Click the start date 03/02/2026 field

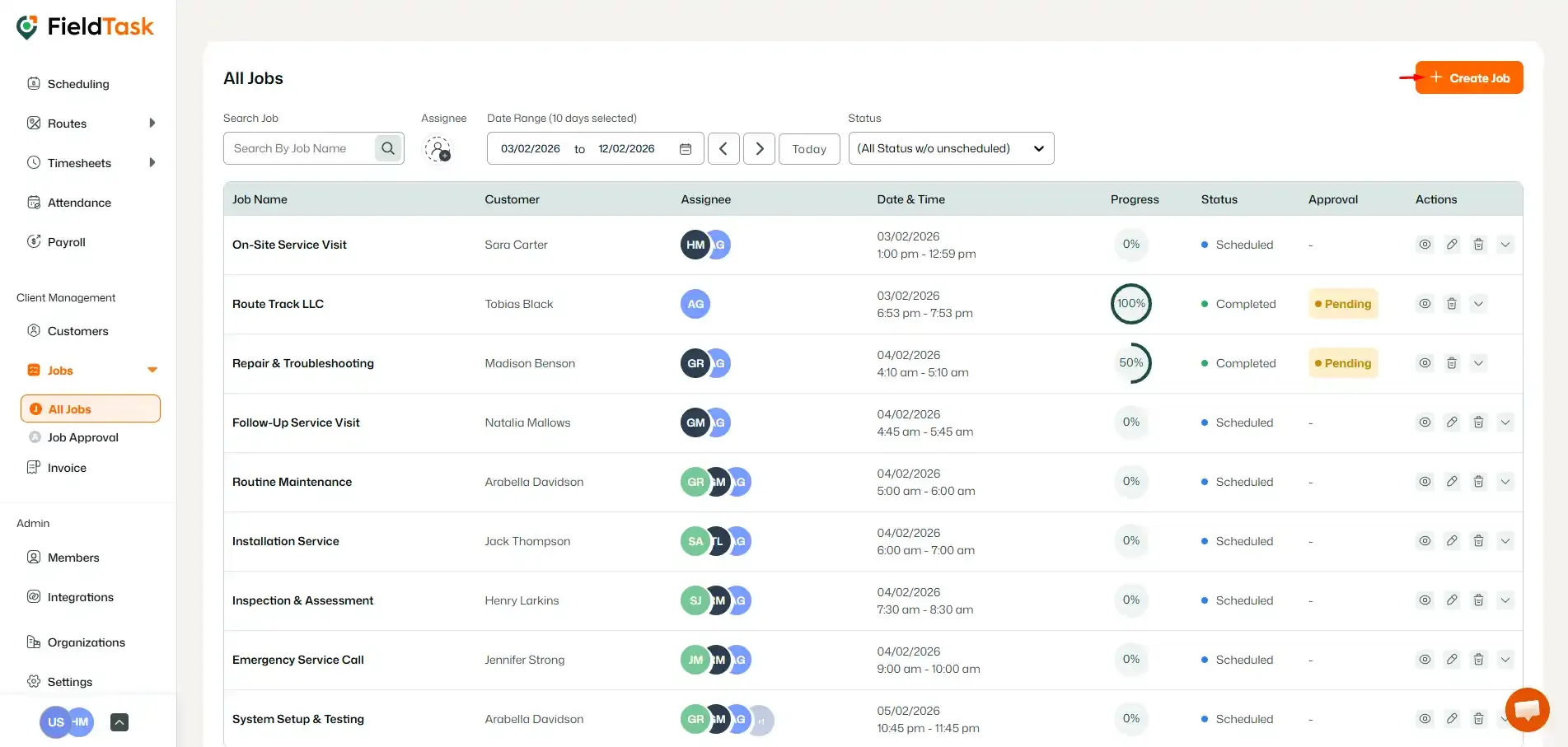[x=531, y=149]
